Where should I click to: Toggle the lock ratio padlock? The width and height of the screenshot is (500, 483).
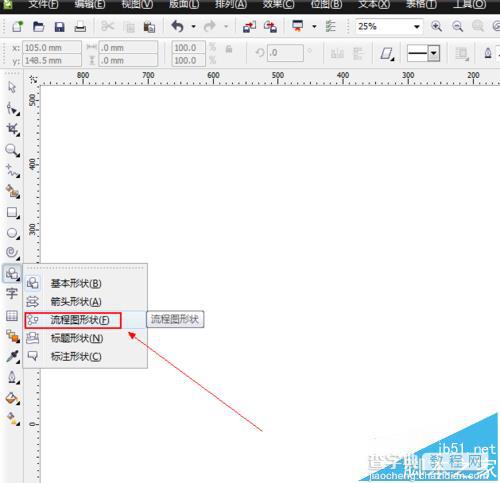[229, 49]
